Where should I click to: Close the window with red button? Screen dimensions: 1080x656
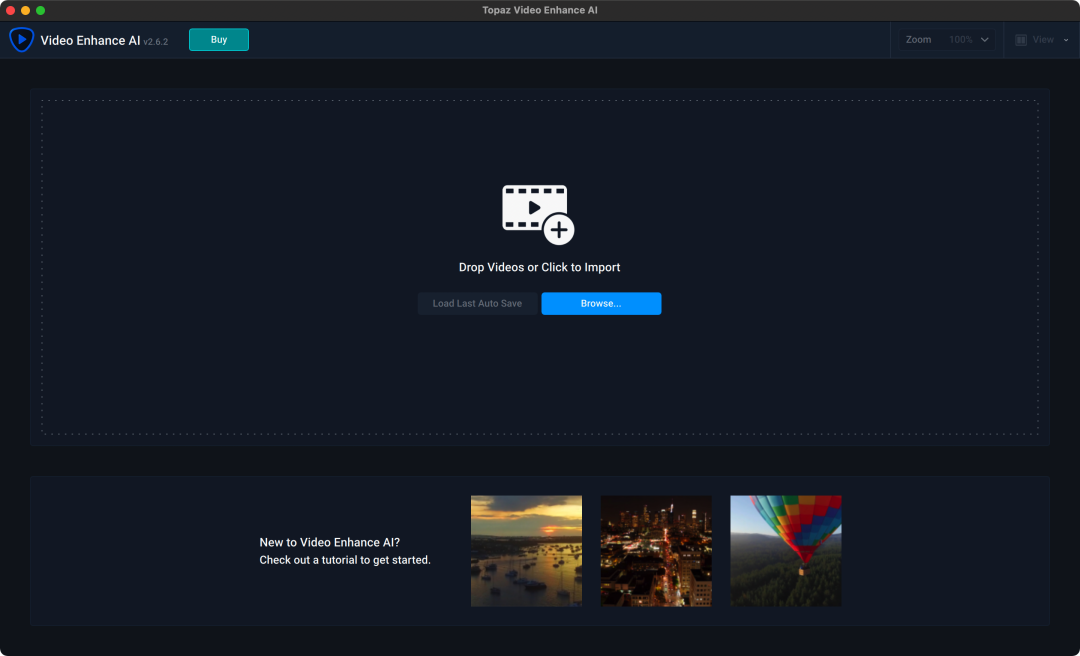click(x=10, y=10)
